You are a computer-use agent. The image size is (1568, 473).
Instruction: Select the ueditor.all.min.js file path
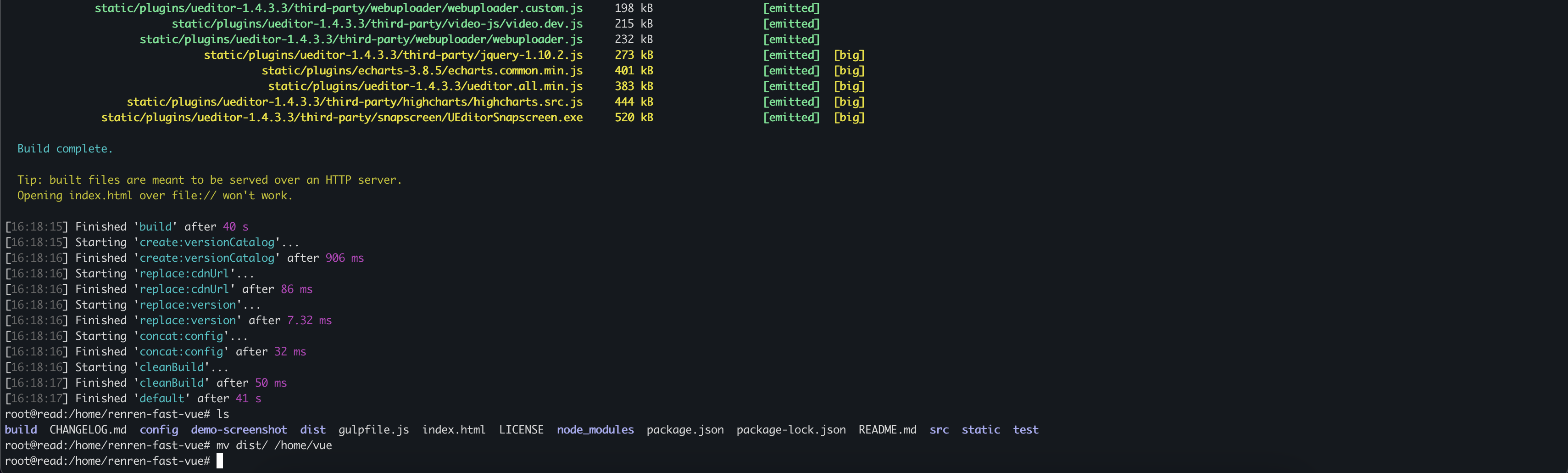[x=425, y=86]
